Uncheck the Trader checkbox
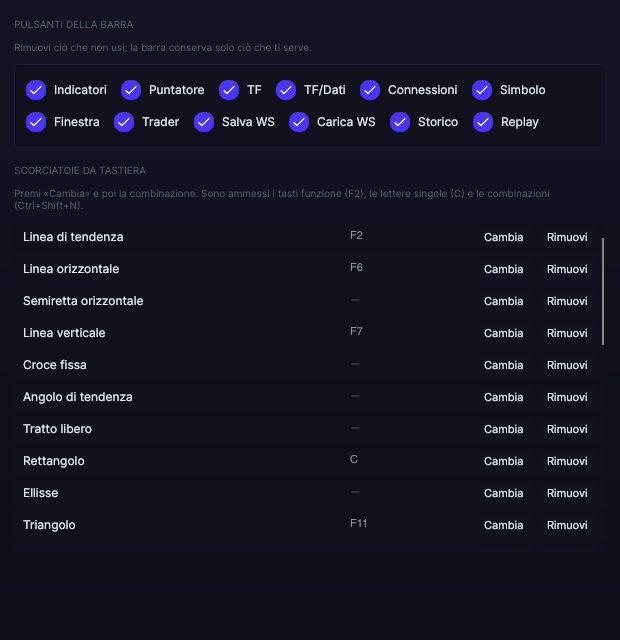 coord(124,122)
